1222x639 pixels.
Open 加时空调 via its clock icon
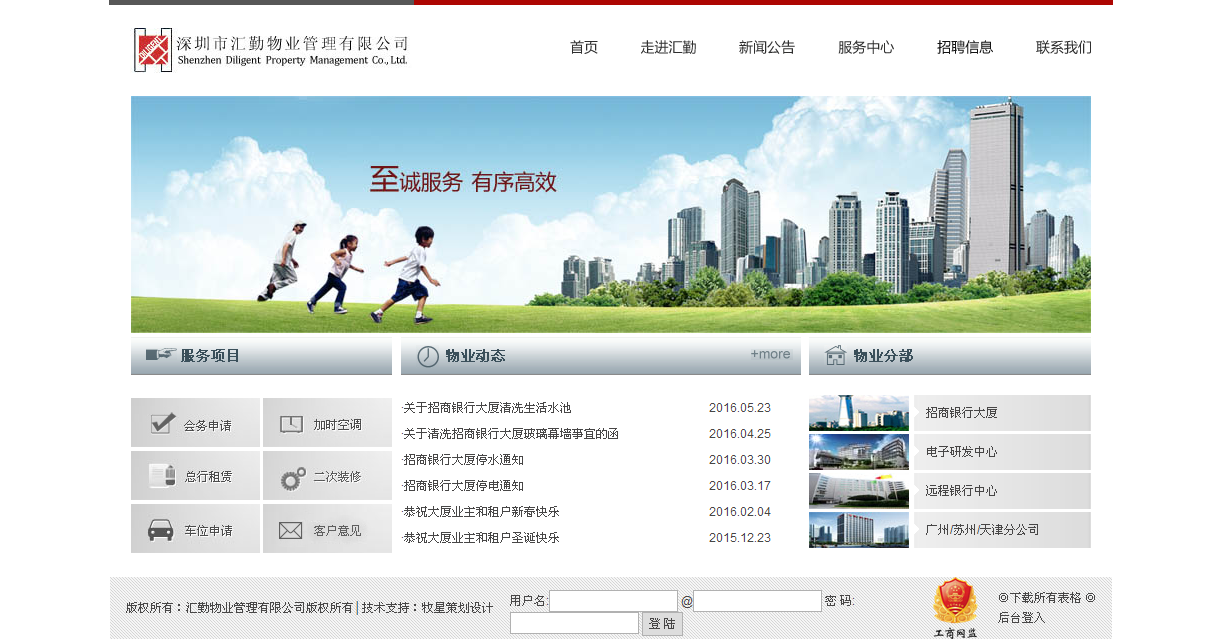point(291,422)
